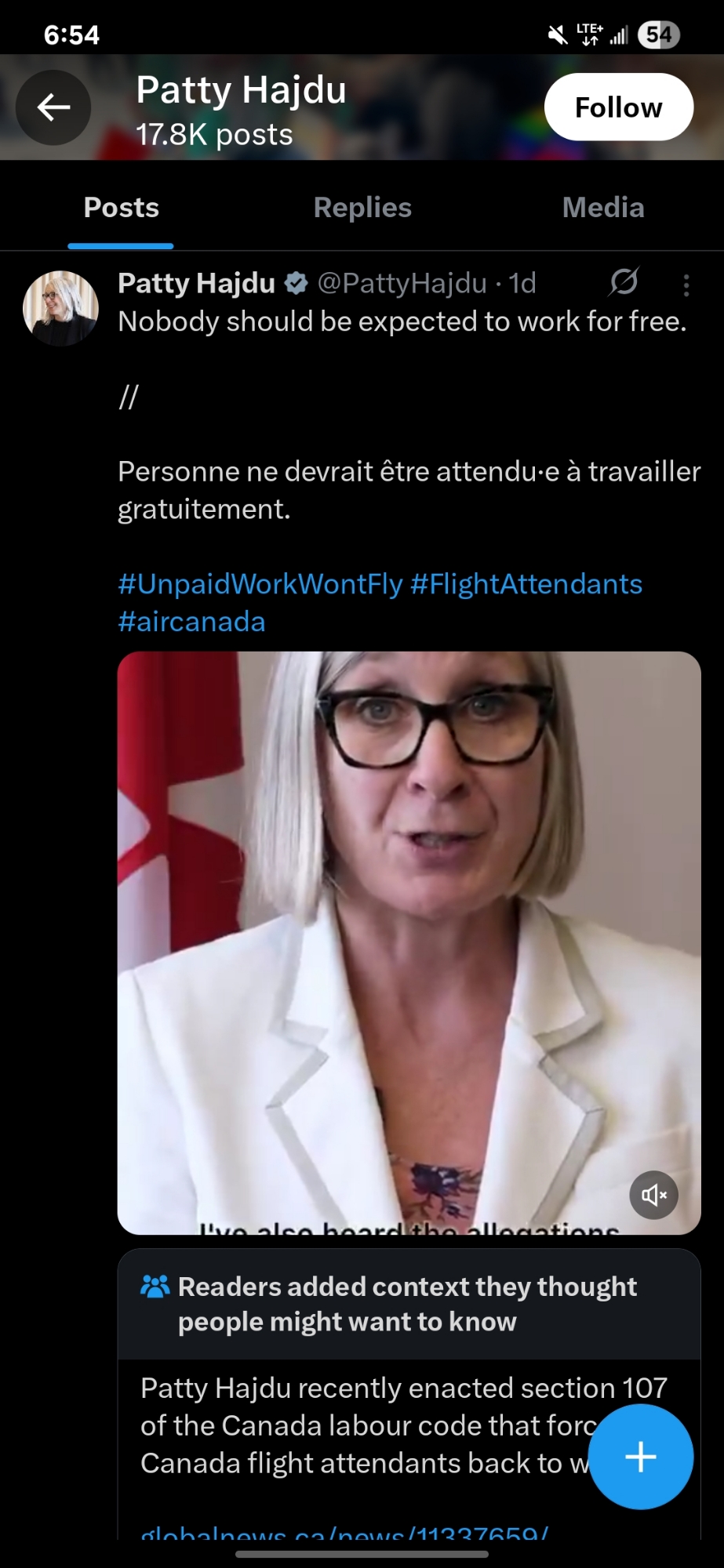Viewport: 724px width, 1568px height.
Task: Switch to the Replies tab
Action: pos(362,208)
